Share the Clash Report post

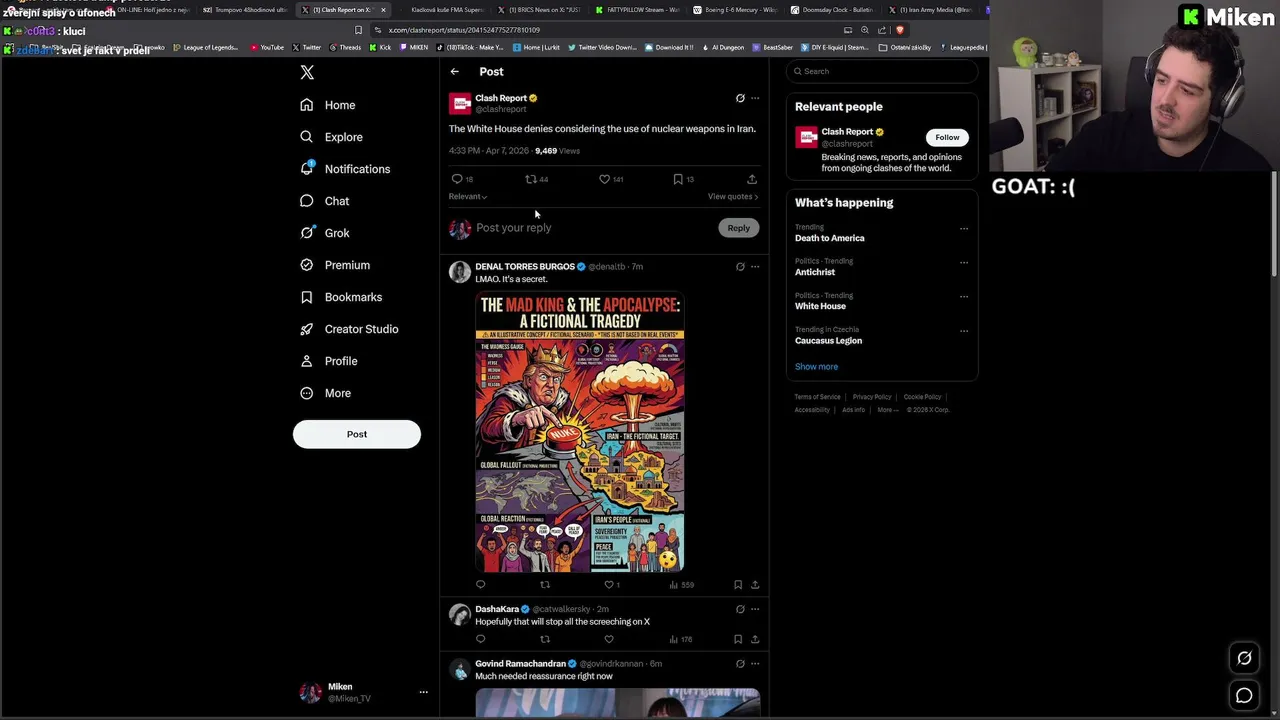point(752,179)
